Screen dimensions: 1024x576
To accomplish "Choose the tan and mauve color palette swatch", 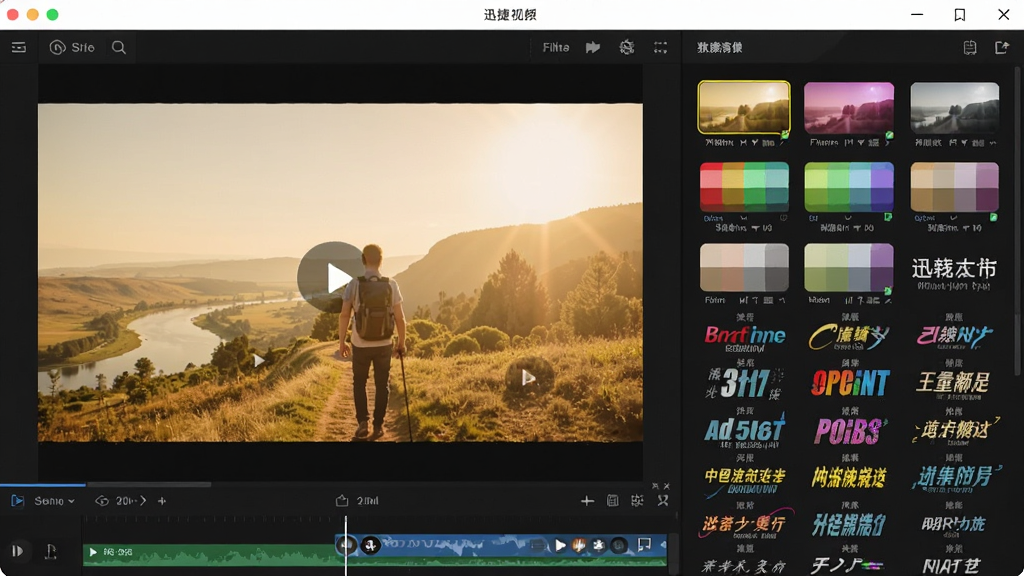I will (x=955, y=187).
